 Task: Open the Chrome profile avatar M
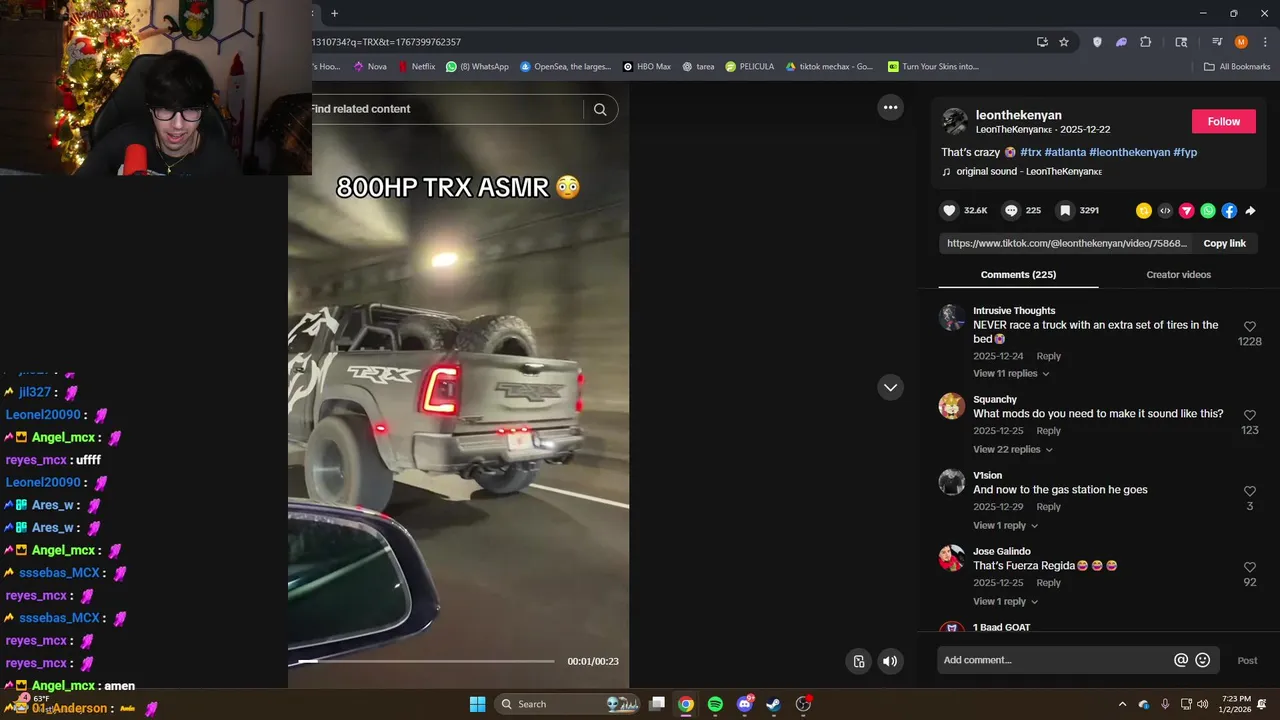(1241, 42)
